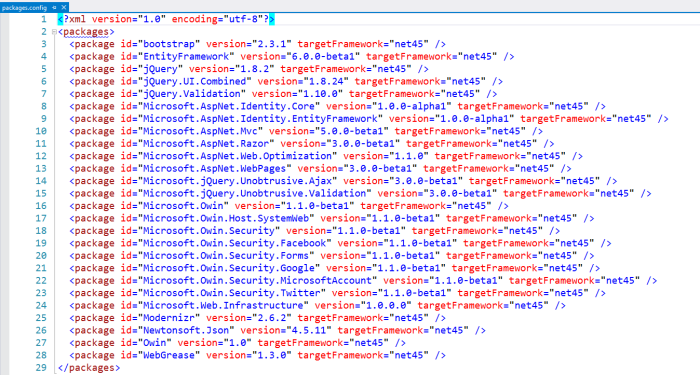Click the "jQuery.UI.Combined" package id

tap(195, 82)
